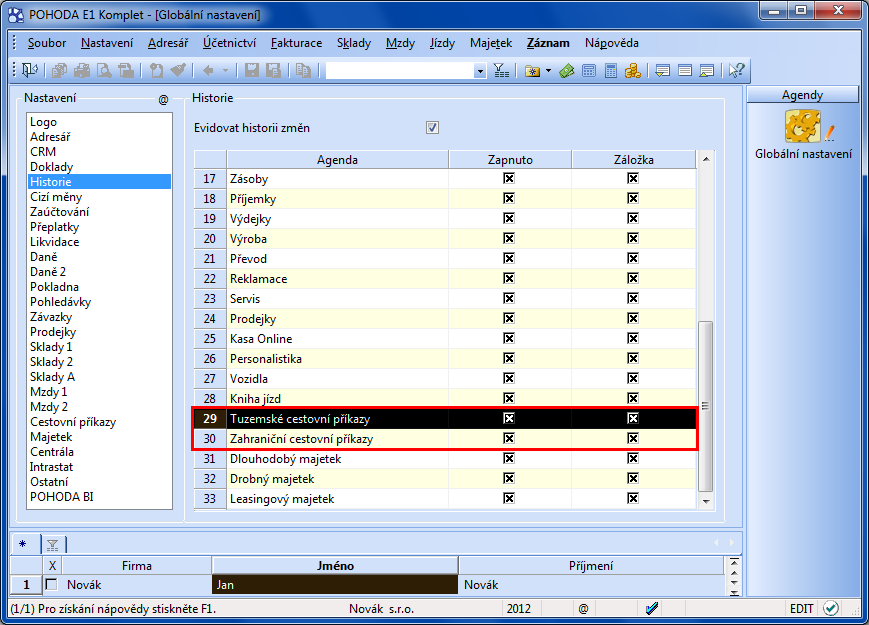Open dropdown arrow beside back arrow icon

pos(225,70)
